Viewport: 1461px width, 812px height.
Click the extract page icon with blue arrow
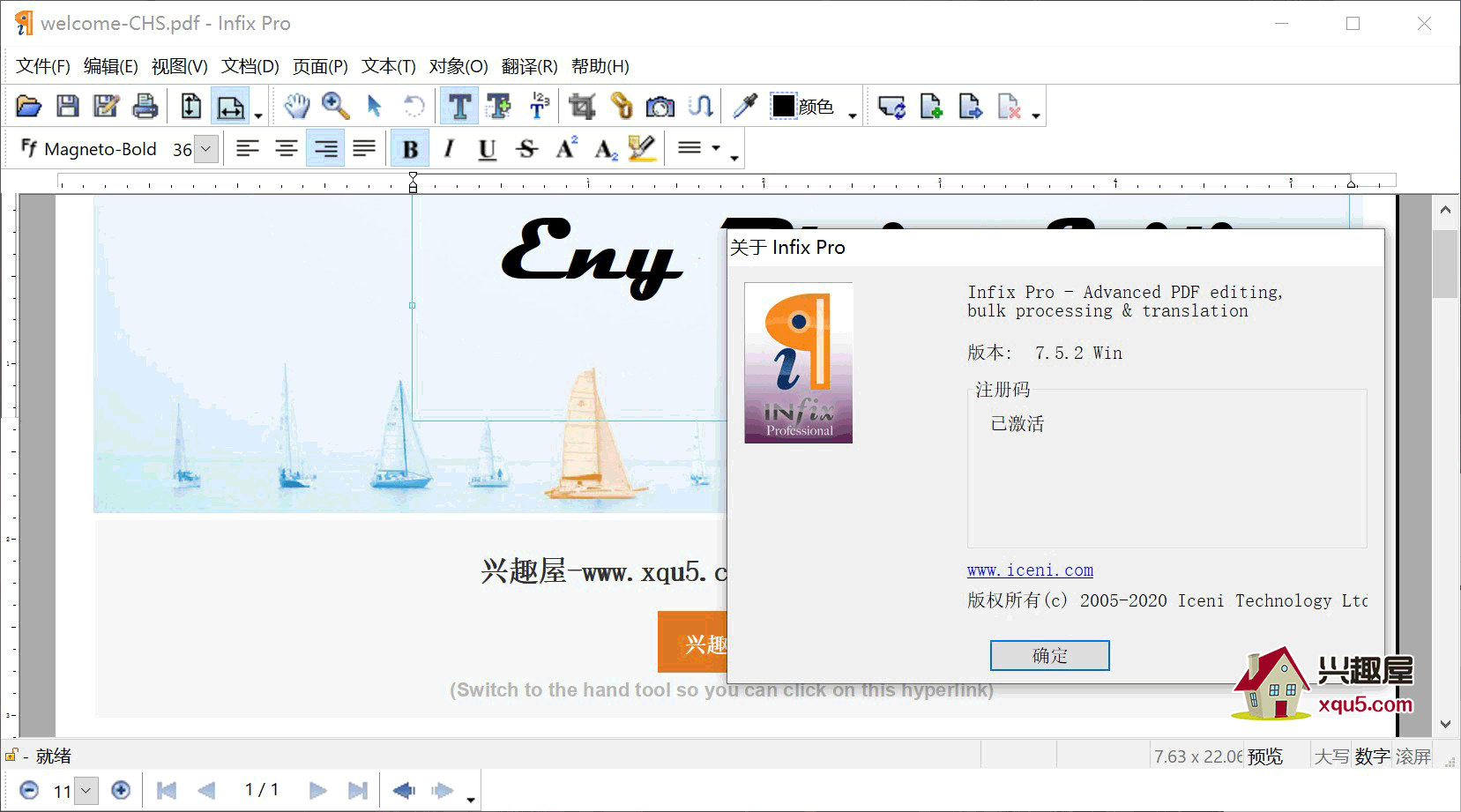[x=970, y=107]
